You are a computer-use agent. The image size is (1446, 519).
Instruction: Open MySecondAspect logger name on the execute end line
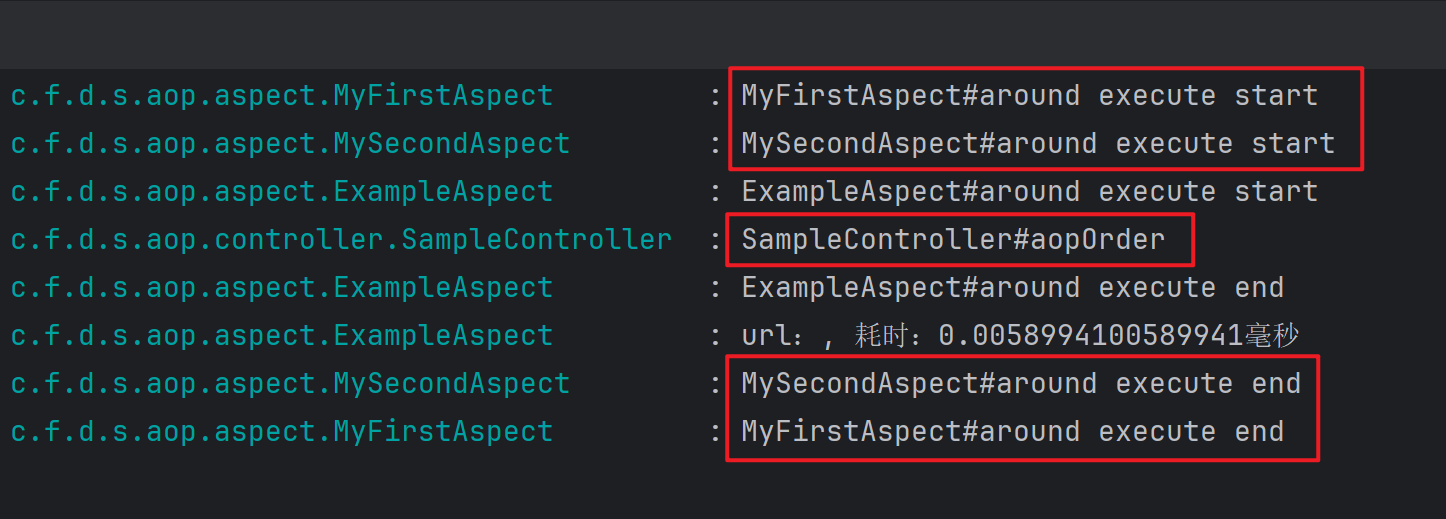(290, 384)
